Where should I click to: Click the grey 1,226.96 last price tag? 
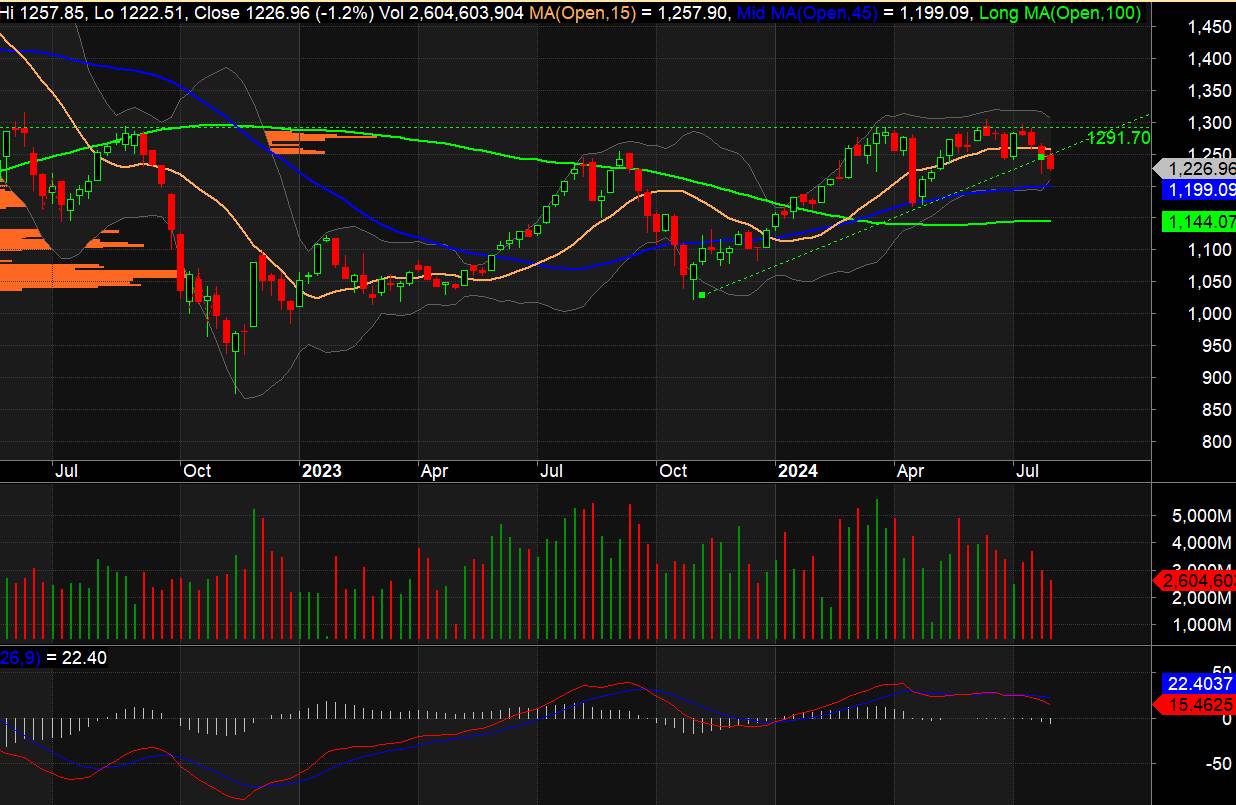click(x=1195, y=169)
